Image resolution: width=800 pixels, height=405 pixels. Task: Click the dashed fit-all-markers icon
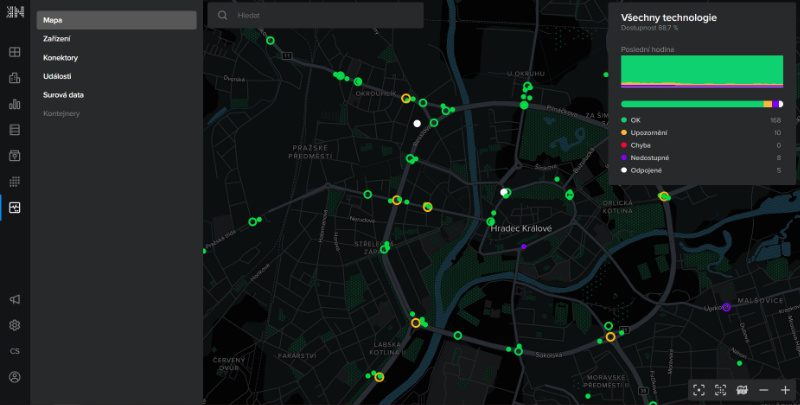pyautogui.click(x=720, y=389)
